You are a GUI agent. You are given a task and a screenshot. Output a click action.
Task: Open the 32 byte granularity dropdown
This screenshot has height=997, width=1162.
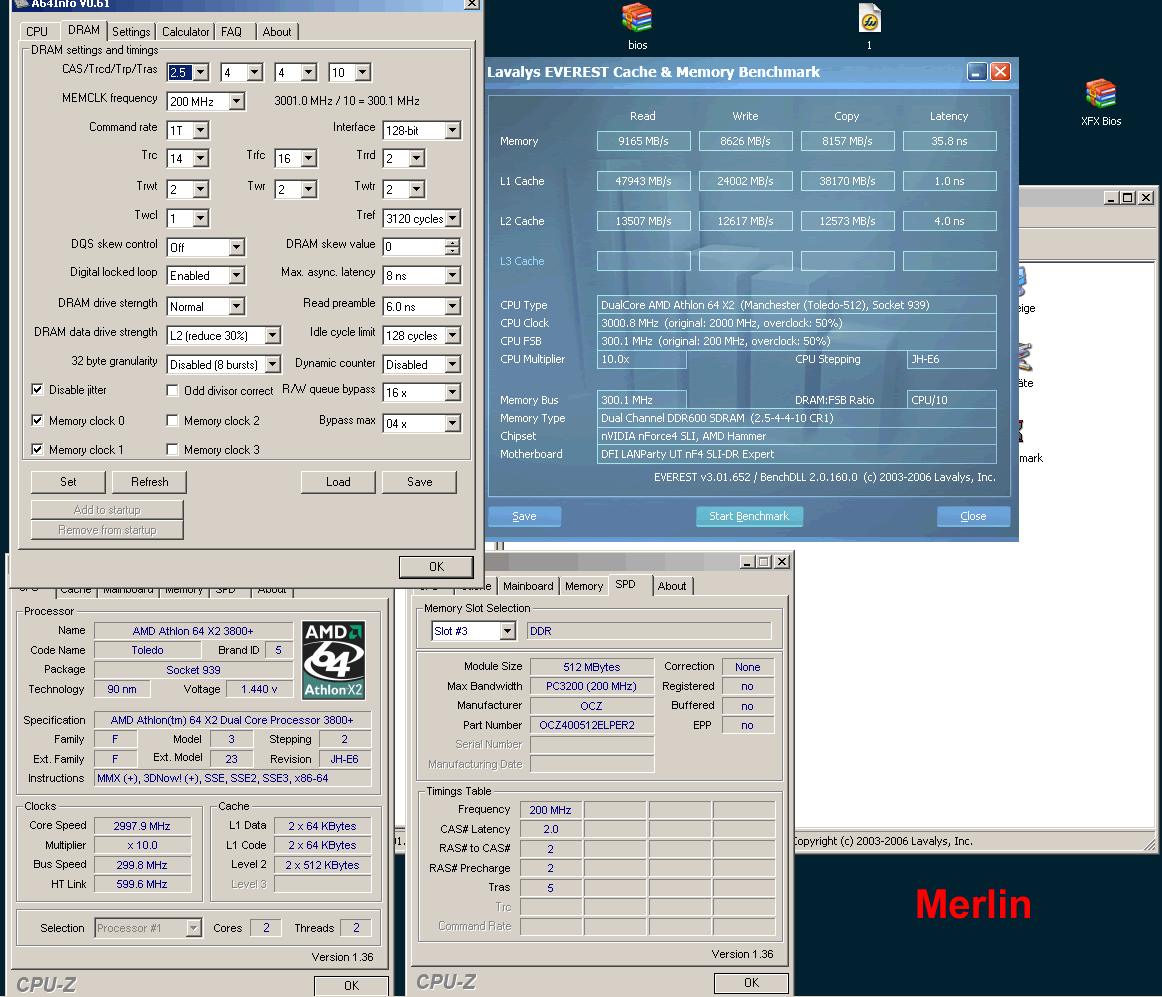click(272, 365)
